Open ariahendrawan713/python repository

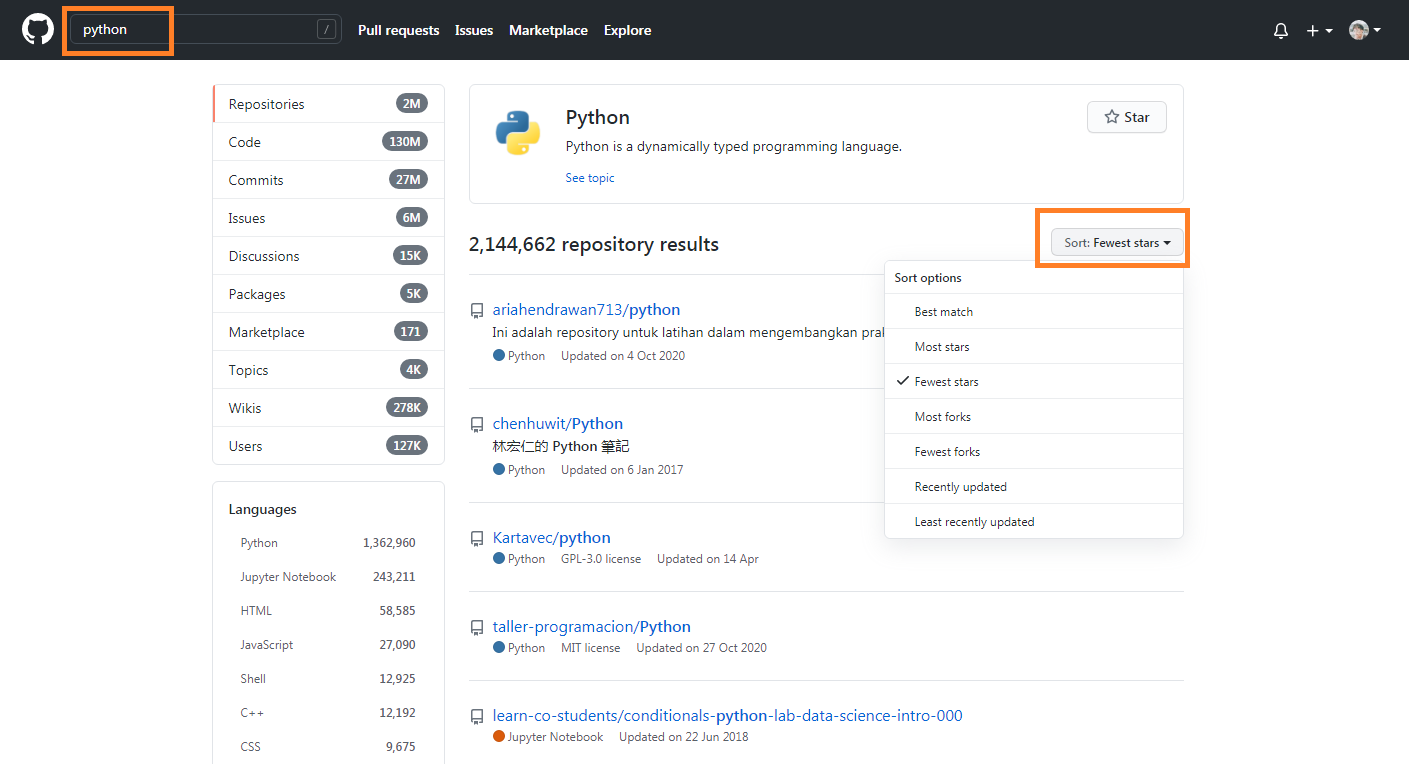[x=586, y=310]
